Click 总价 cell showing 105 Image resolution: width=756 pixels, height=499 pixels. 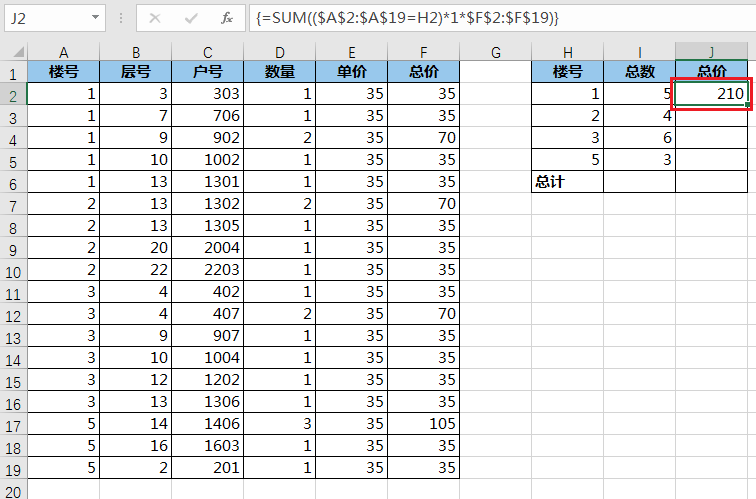[x=423, y=424]
